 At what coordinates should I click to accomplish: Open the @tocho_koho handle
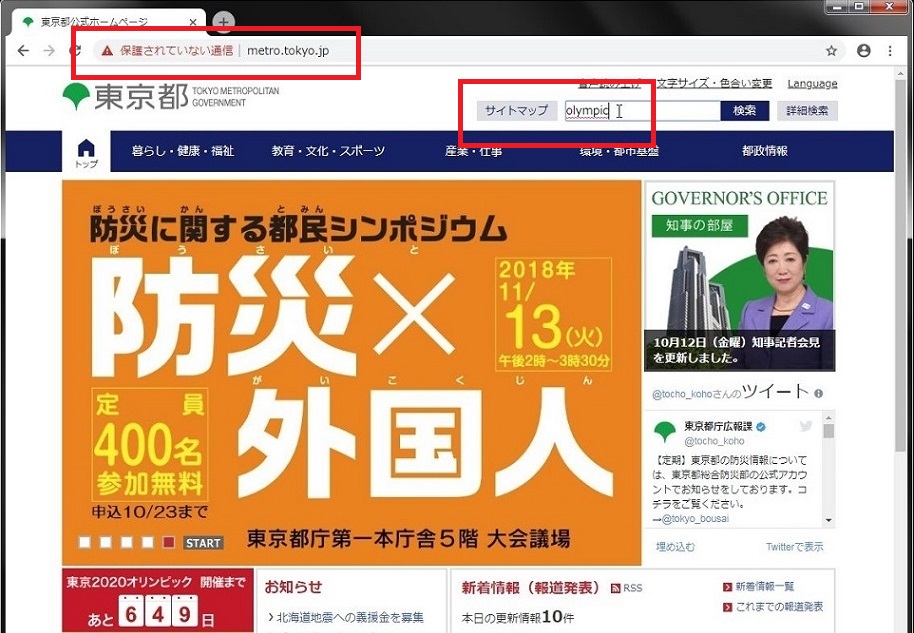pyautogui.click(x=714, y=441)
